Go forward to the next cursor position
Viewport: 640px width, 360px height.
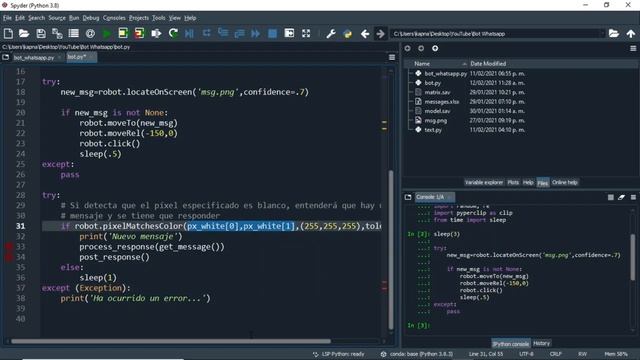[380, 33]
